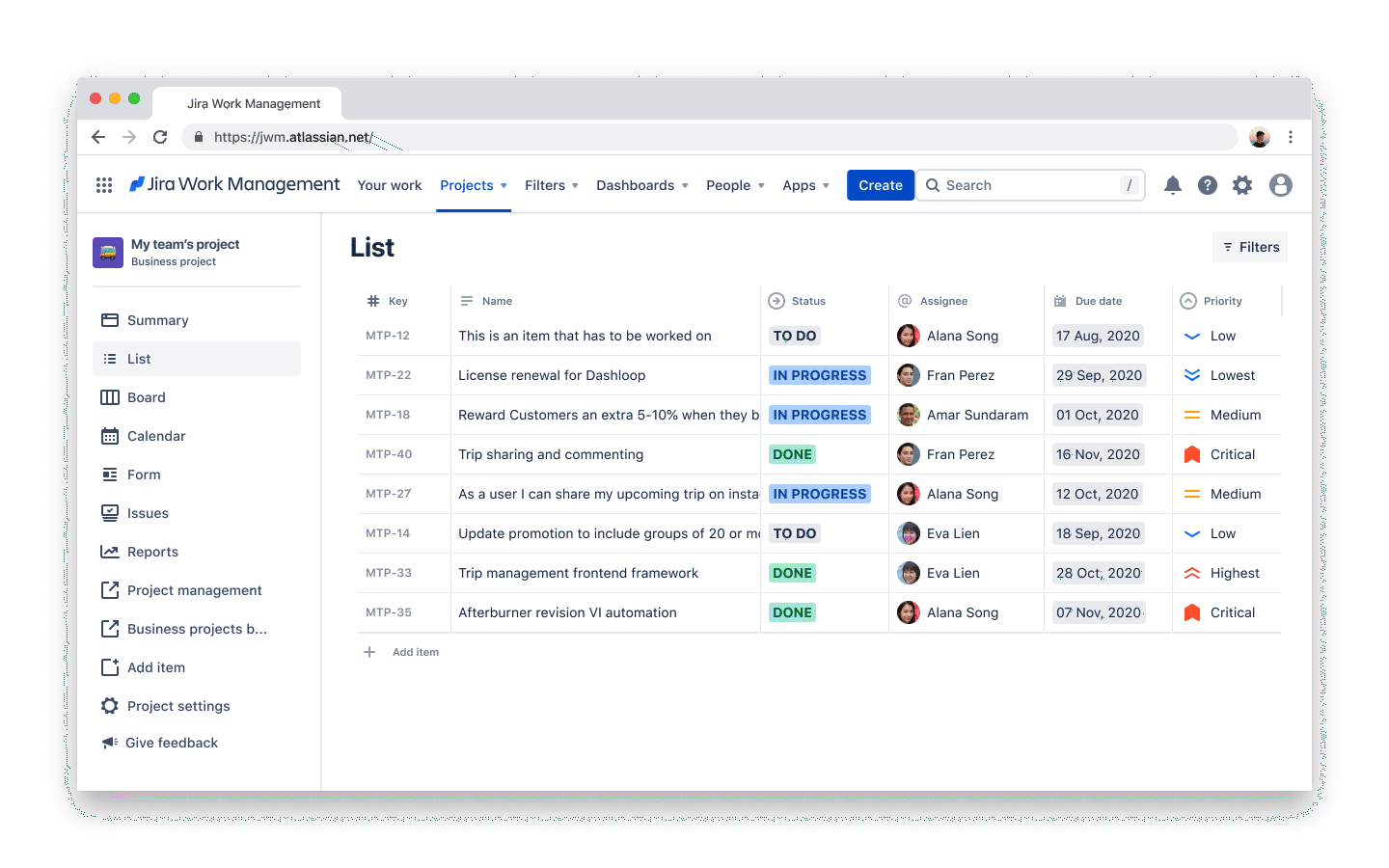Sort by the Due date column header
1389x868 pixels.
tap(1087, 301)
